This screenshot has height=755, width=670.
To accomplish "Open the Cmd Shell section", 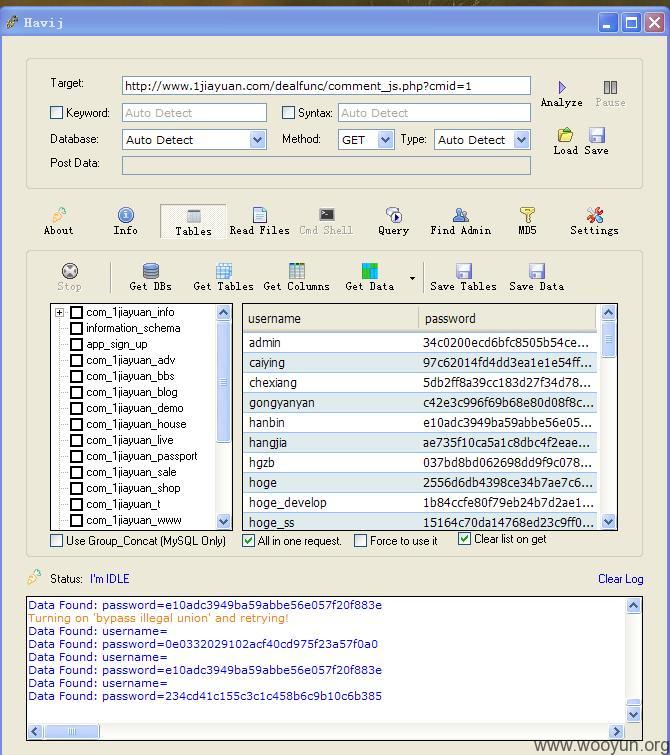I will click(x=327, y=221).
